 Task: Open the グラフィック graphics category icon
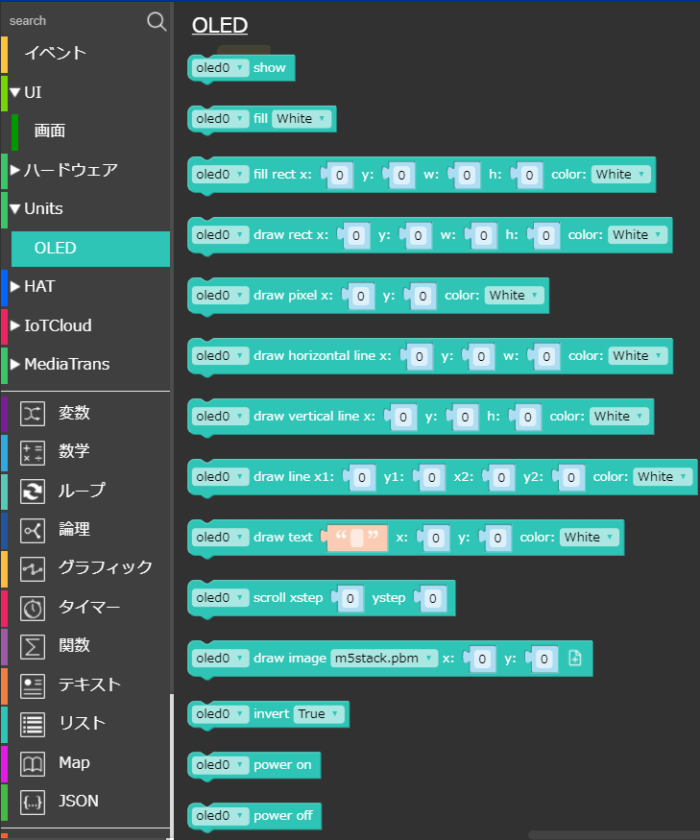pyautogui.click(x=33, y=569)
